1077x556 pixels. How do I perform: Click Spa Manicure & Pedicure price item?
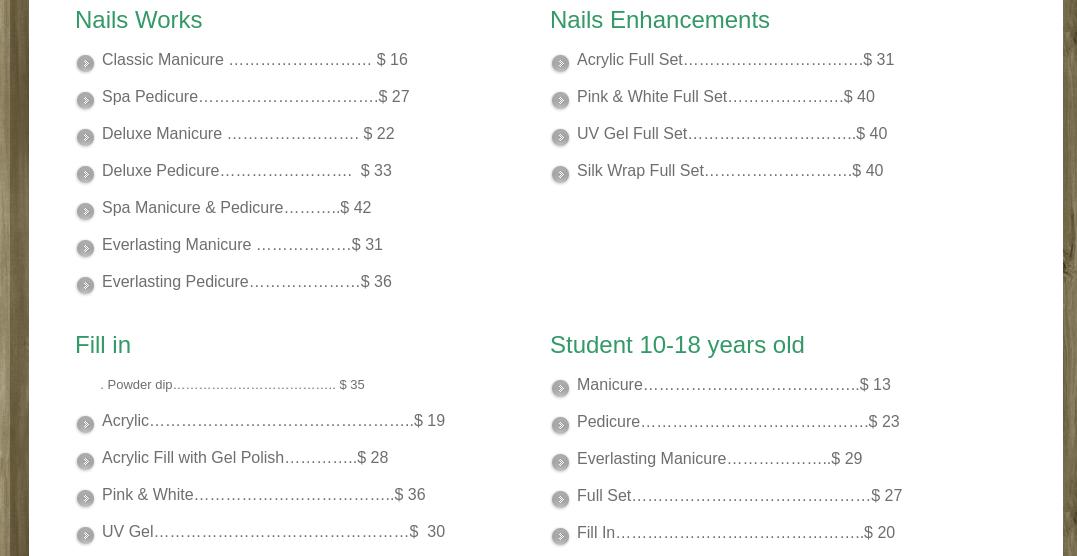(236, 208)
